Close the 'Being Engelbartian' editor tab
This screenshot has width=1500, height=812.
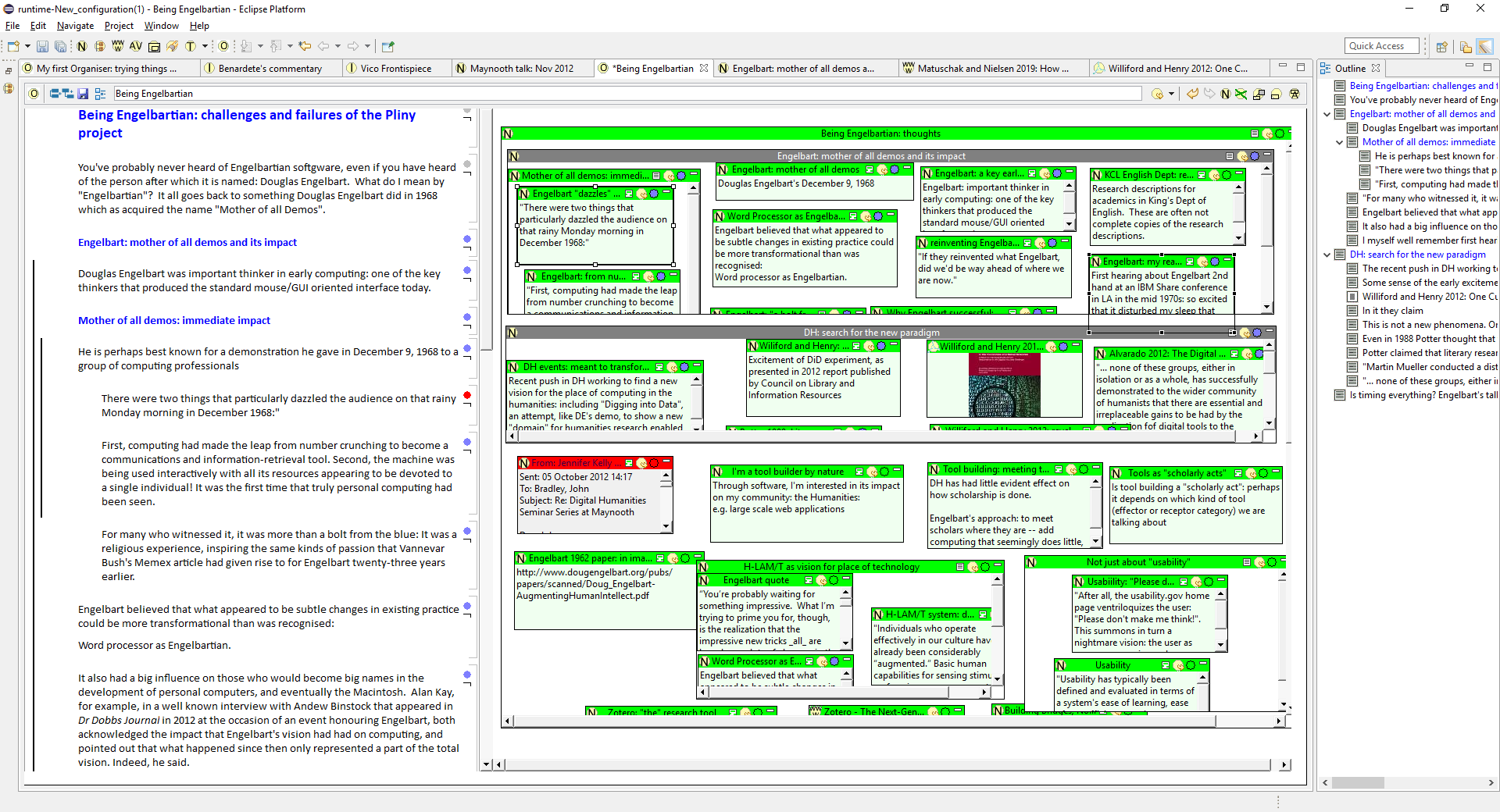point(704,69)
